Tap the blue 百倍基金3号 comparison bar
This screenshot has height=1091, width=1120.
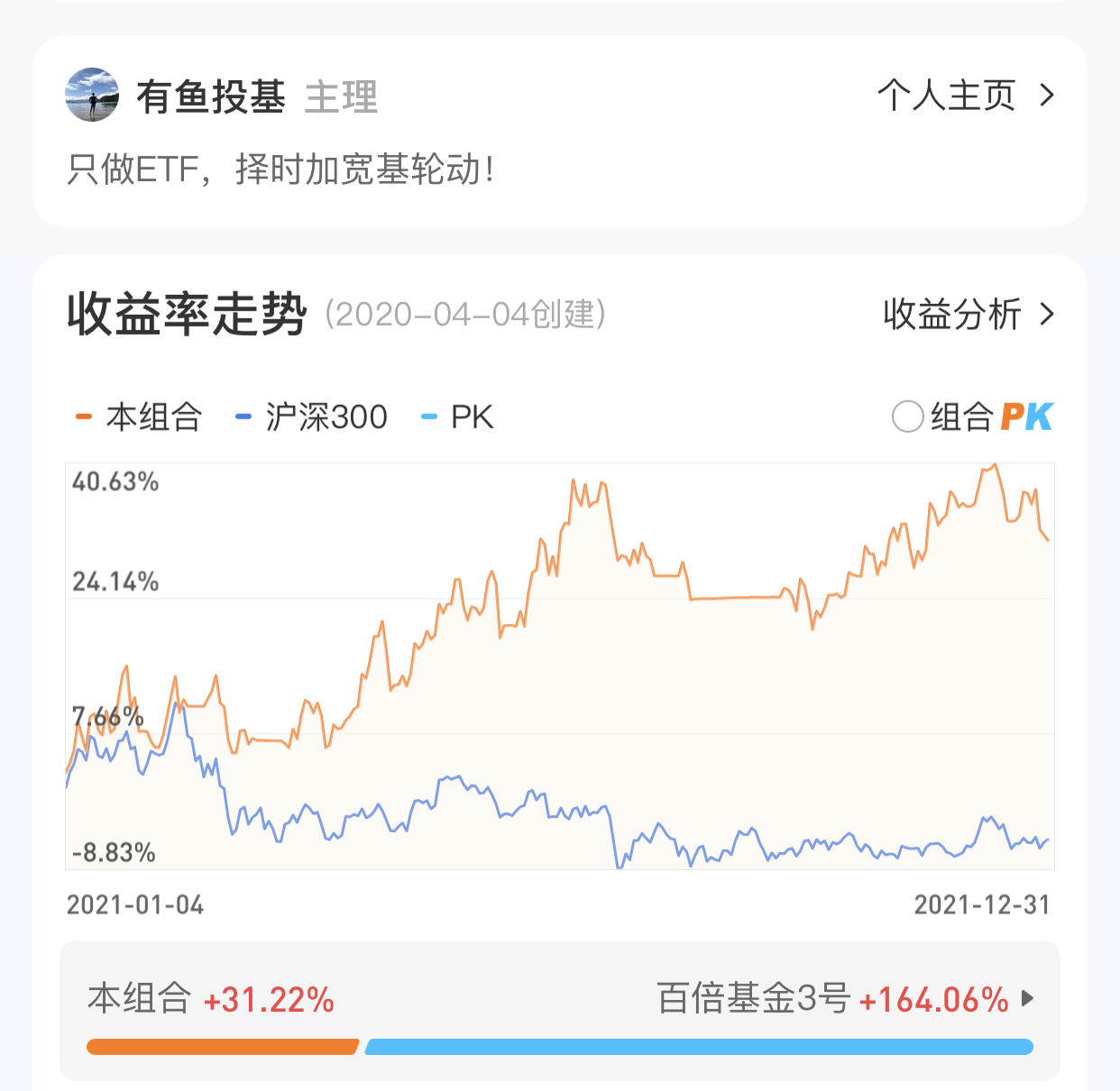699,1047
